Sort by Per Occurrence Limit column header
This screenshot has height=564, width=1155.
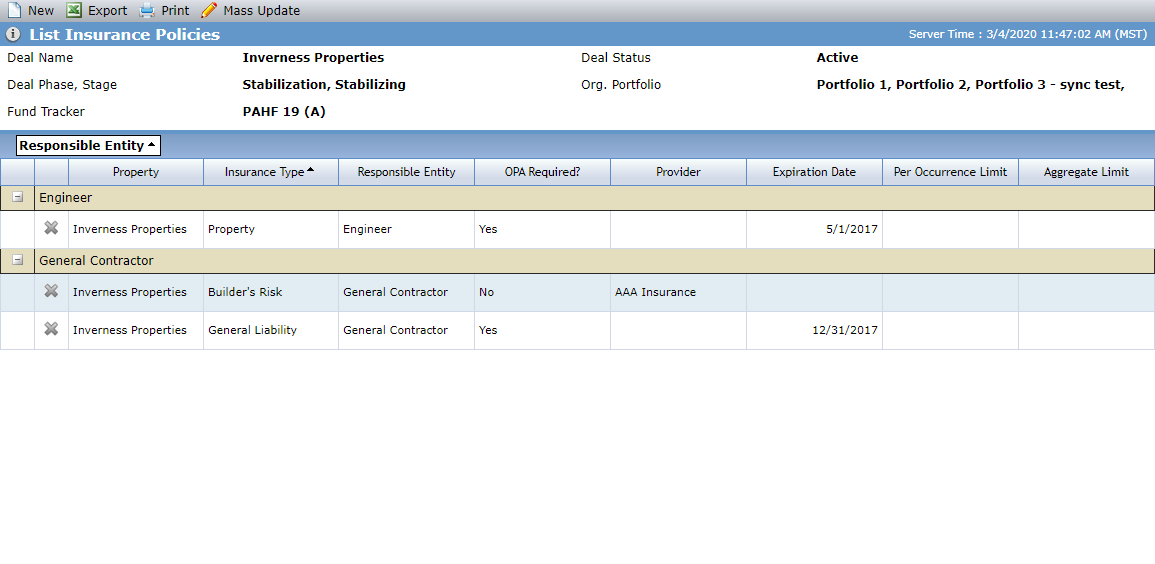(x=950, y=172)
